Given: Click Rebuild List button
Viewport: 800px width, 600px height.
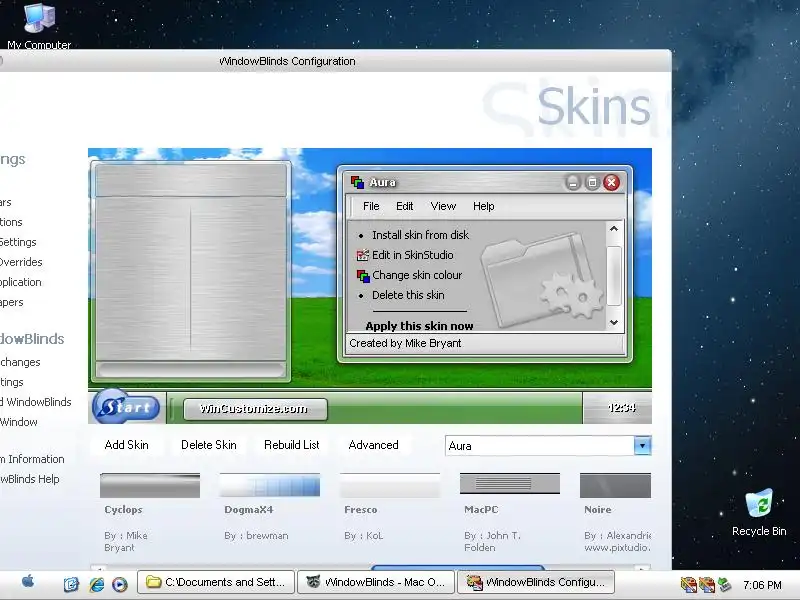Looking at the screenshot, I should point(291,445).
